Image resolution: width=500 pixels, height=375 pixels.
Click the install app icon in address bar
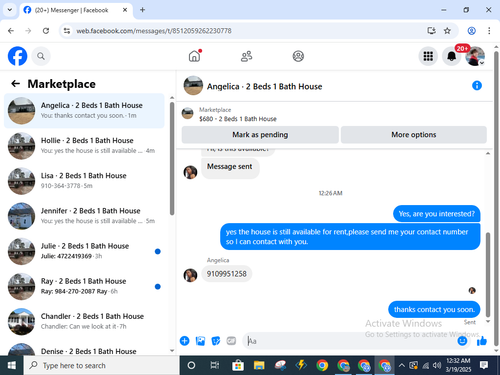[431, 31]
